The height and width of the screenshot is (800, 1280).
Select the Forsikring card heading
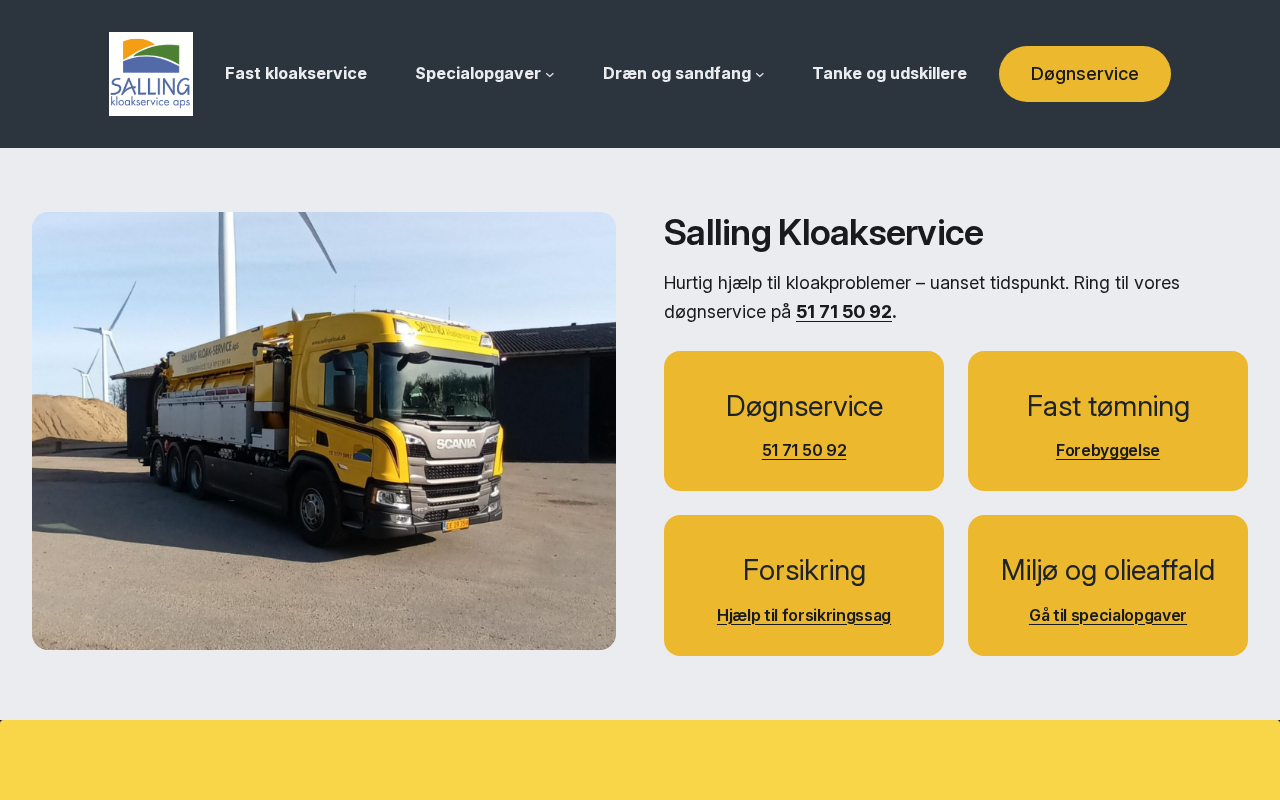pos(804,570)
